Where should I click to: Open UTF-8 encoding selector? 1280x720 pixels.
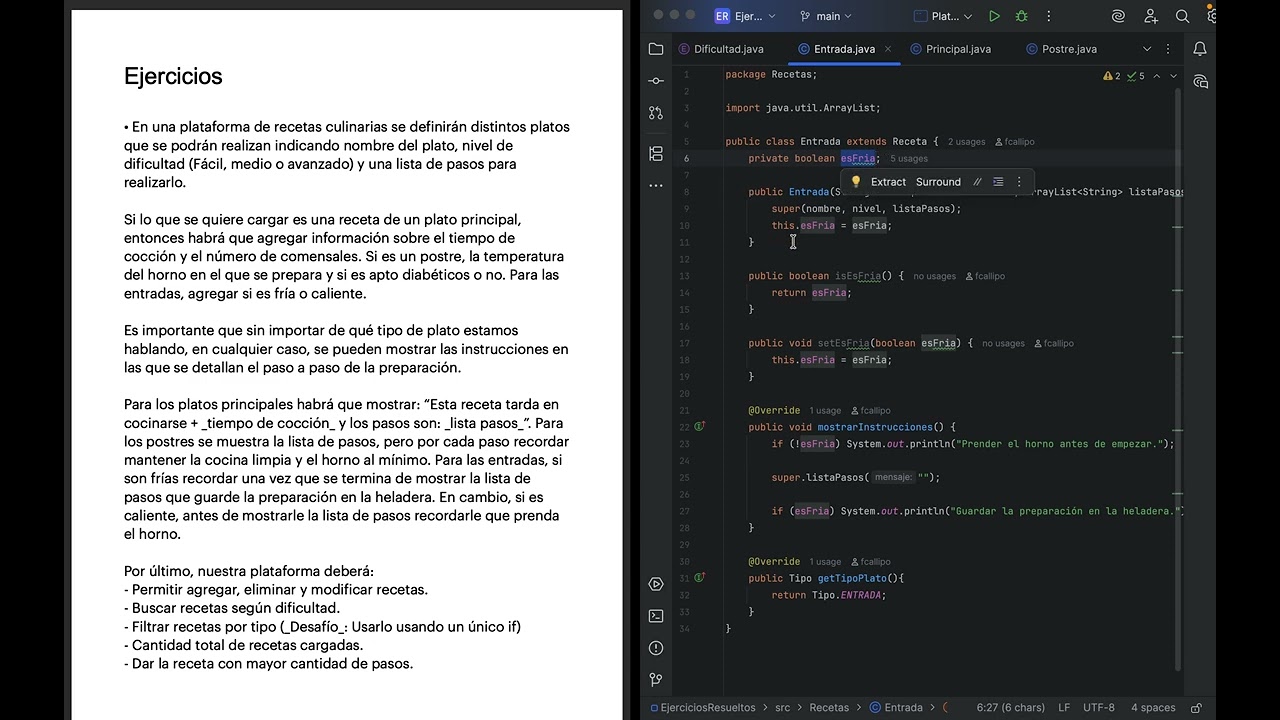click(1099, 707)
